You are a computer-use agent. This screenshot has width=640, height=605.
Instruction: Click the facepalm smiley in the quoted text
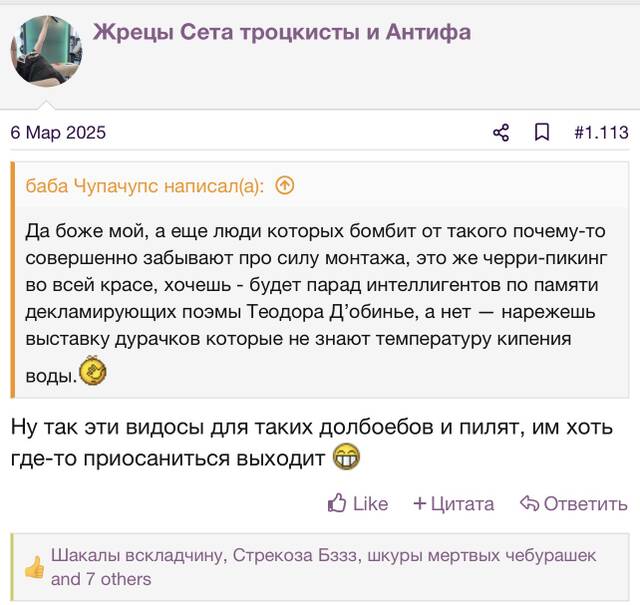(93, 371)
